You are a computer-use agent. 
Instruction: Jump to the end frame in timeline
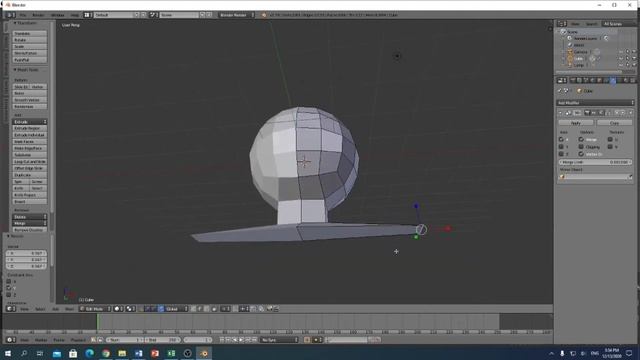tap(255, 340)
